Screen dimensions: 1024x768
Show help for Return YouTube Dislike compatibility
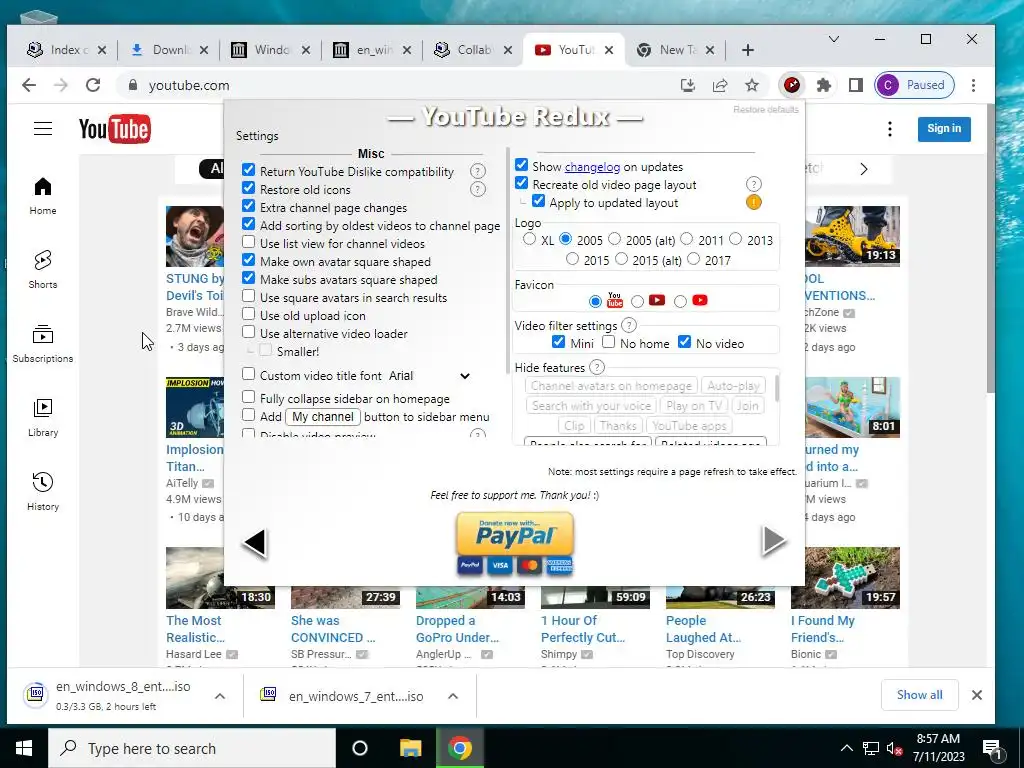pyautogui.click(x=478, y=171)
